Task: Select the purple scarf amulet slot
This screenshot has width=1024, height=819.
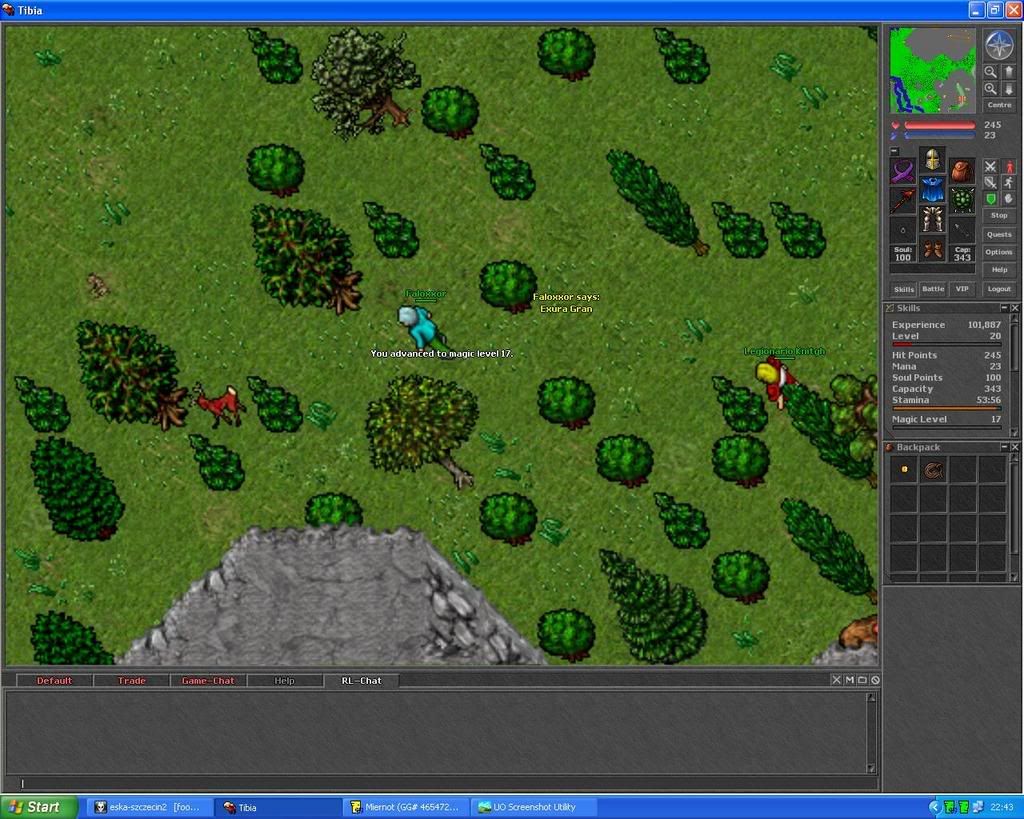Action: tap(903, 172)
